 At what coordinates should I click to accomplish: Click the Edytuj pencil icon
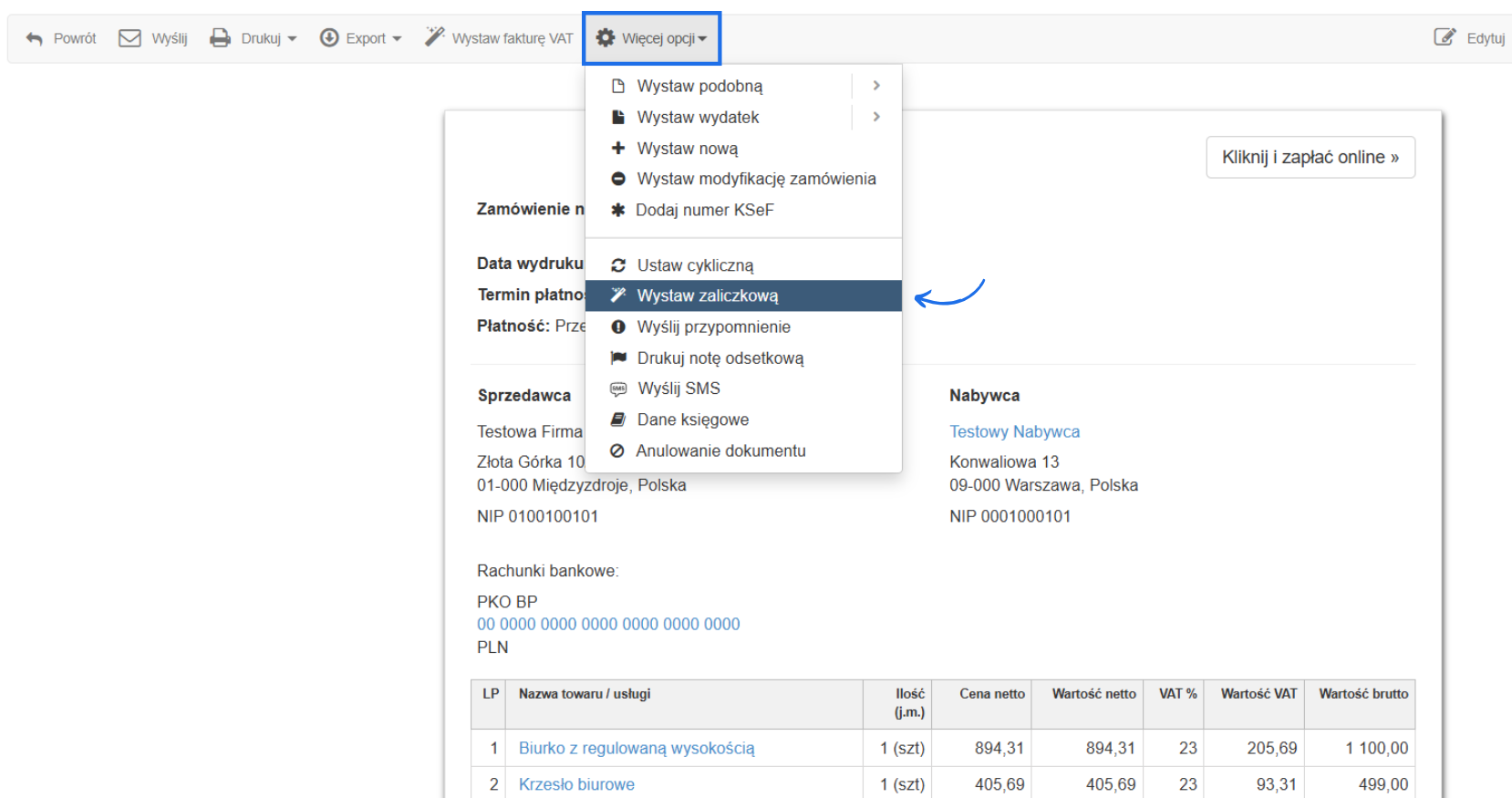tap(1445, 37)
